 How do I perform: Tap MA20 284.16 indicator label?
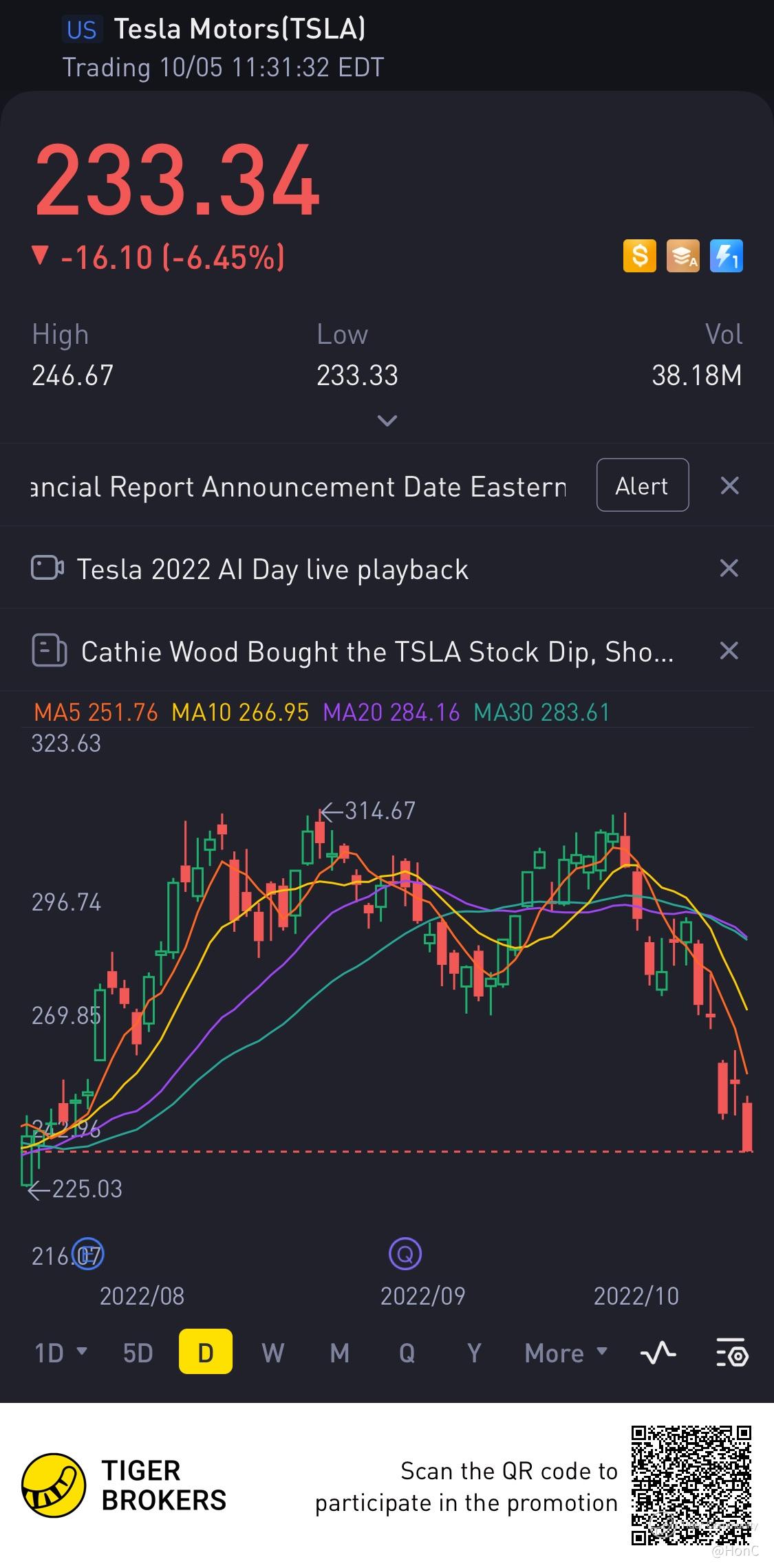pos(391,712)
